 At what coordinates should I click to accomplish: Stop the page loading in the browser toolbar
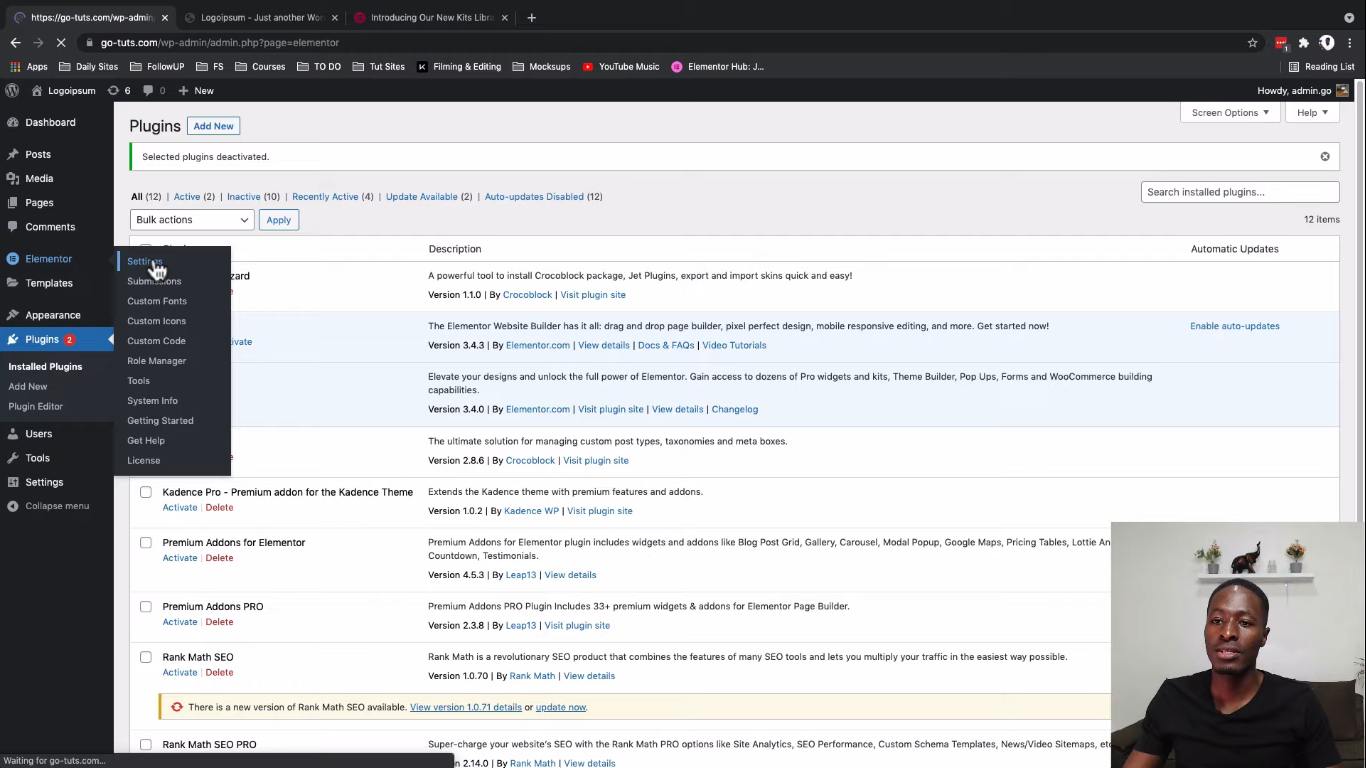[x=61, y=42]
